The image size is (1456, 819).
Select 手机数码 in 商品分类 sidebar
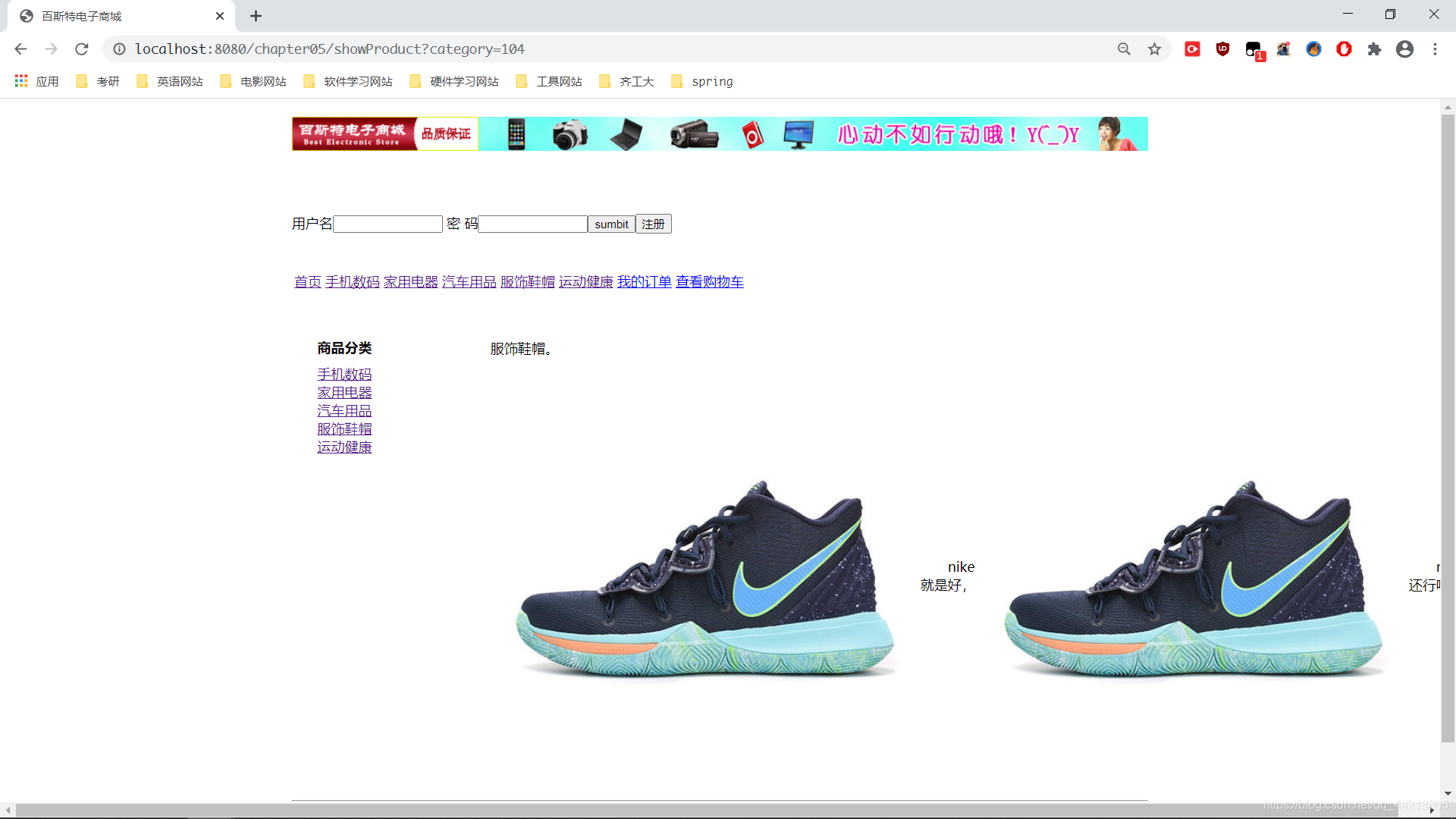pyautogui.click(x=344, y=375)
